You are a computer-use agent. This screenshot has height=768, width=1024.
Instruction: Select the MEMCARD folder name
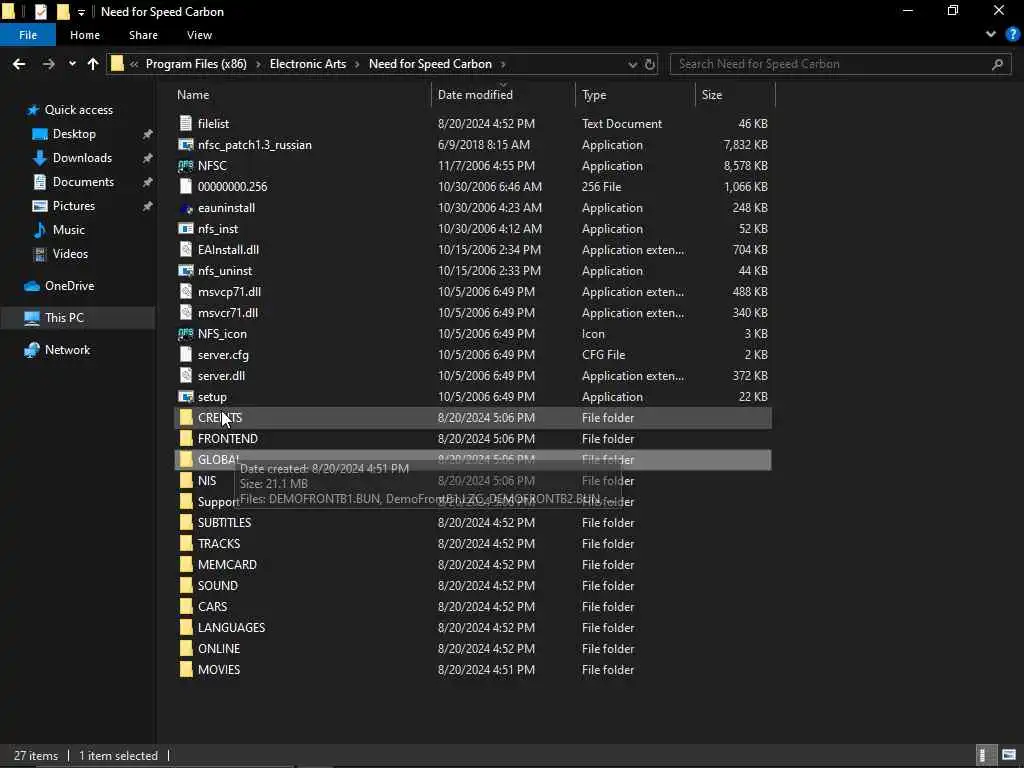coord(227,565)
